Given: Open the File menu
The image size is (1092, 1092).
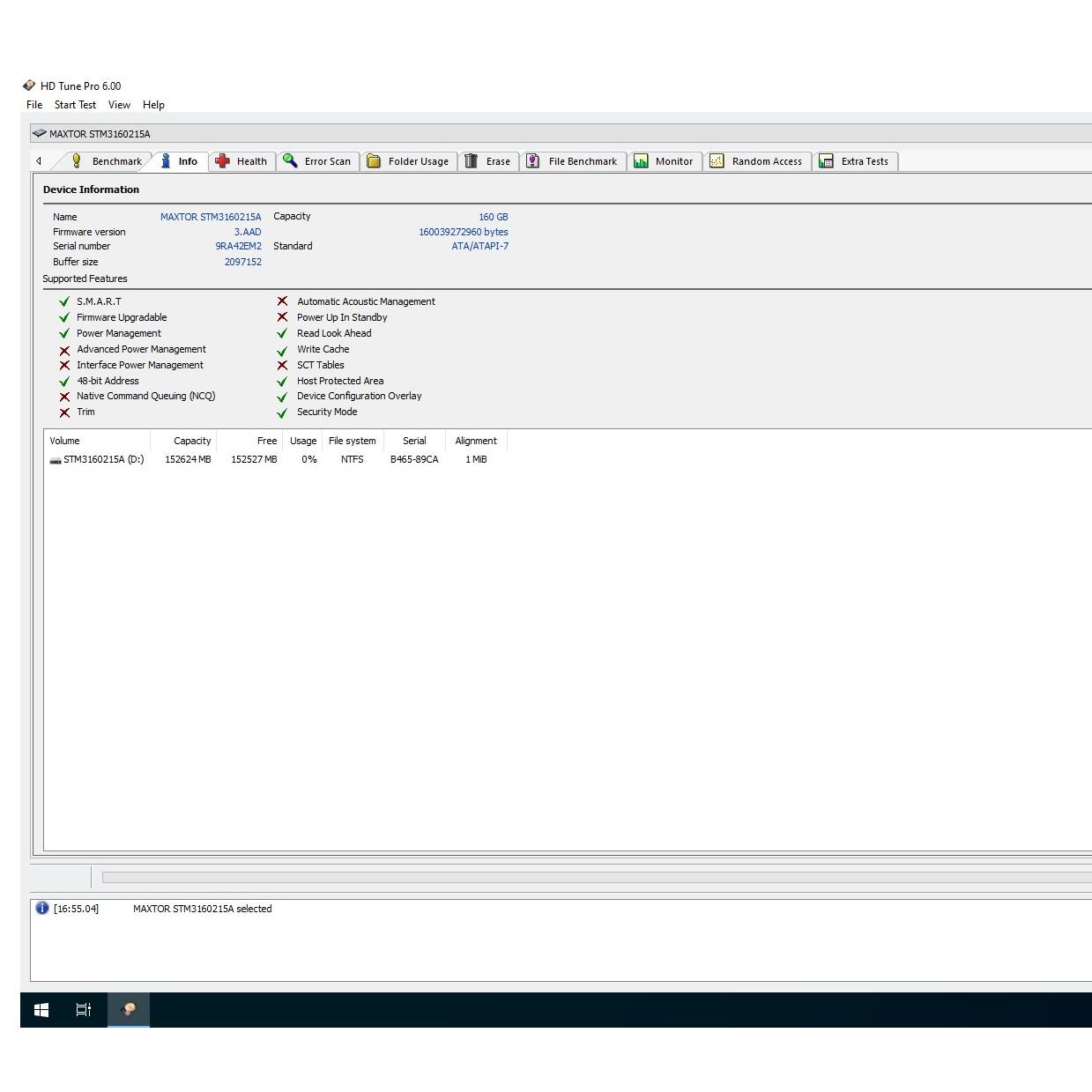Looking at the screenshot, I should coord(34,105).
